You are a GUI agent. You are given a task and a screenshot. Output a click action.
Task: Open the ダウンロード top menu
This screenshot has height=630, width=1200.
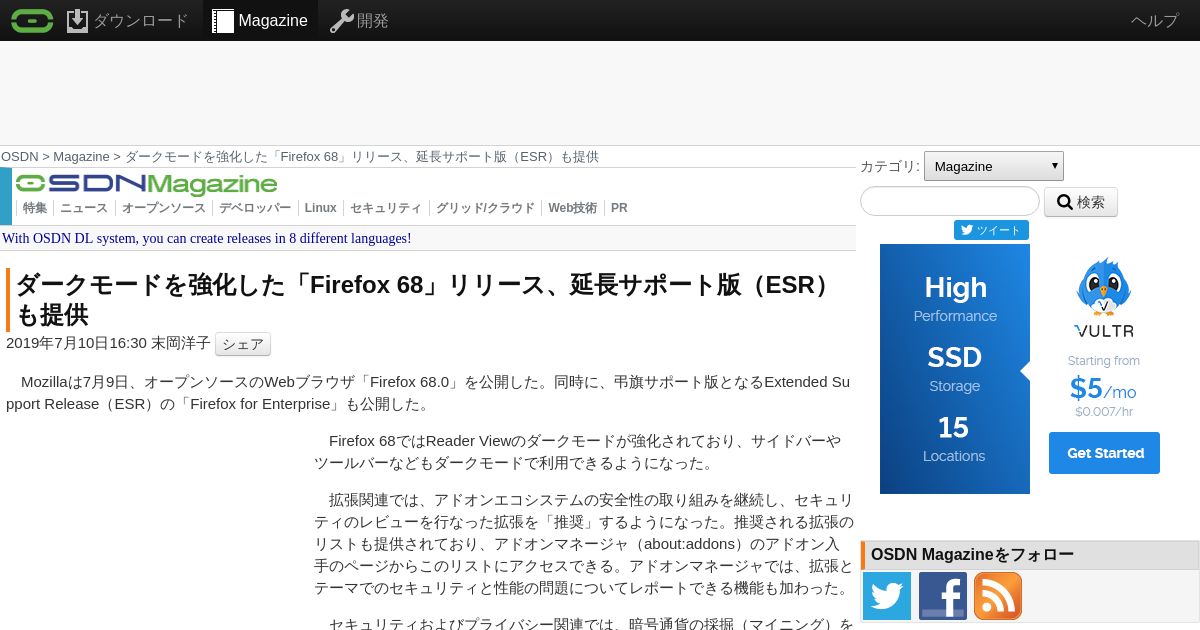pos(140,20)
